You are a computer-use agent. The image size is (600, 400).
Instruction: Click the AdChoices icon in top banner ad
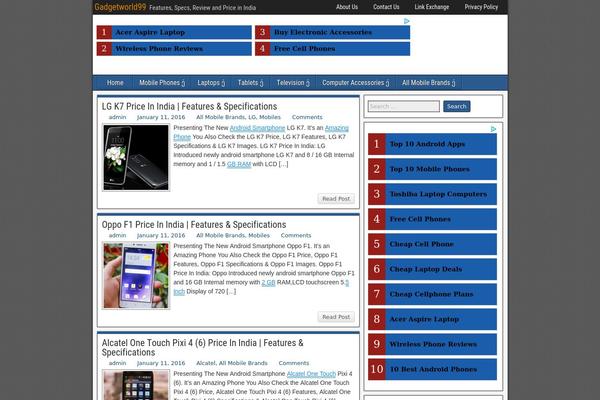(407, 21)
